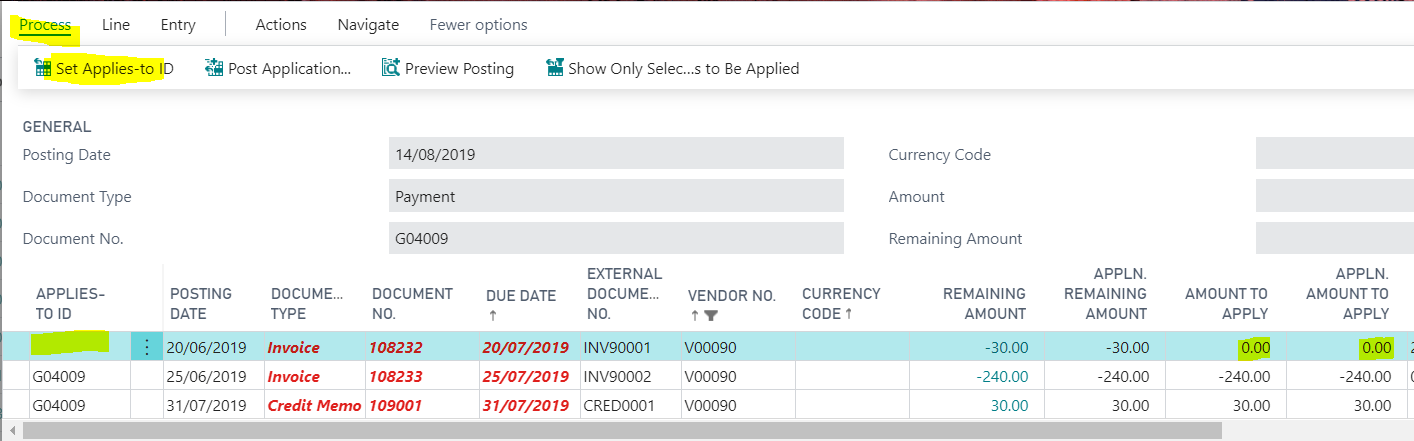Screen dimensions: 1414x441
Task: Open the Entry menu
Action: pyautogui.click(x=178, y=25)
